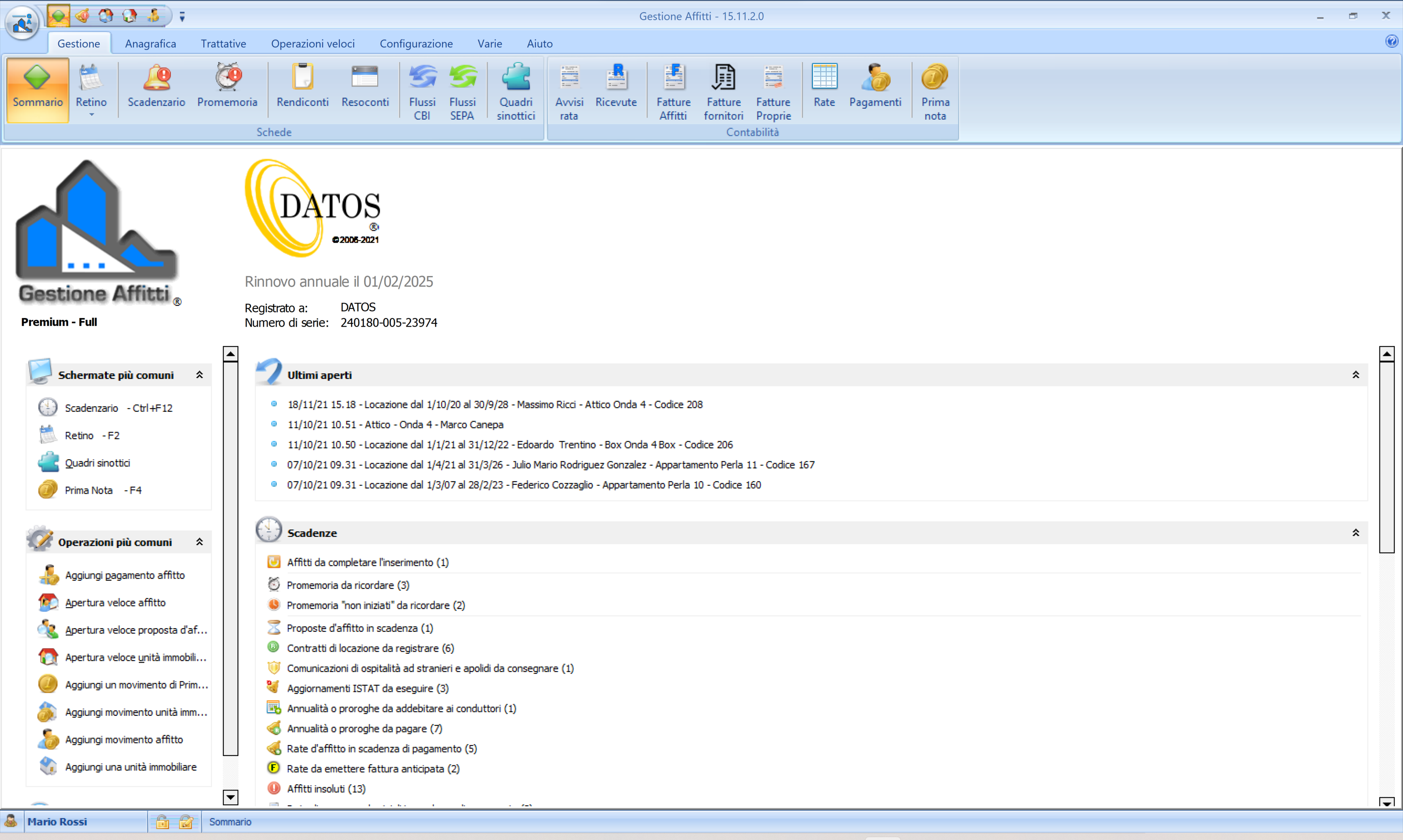Open Prima nota coin icon in ribbon
The height and width of the screenshot is (840, 1403).
pyautogui.click(x=934, y=78)
